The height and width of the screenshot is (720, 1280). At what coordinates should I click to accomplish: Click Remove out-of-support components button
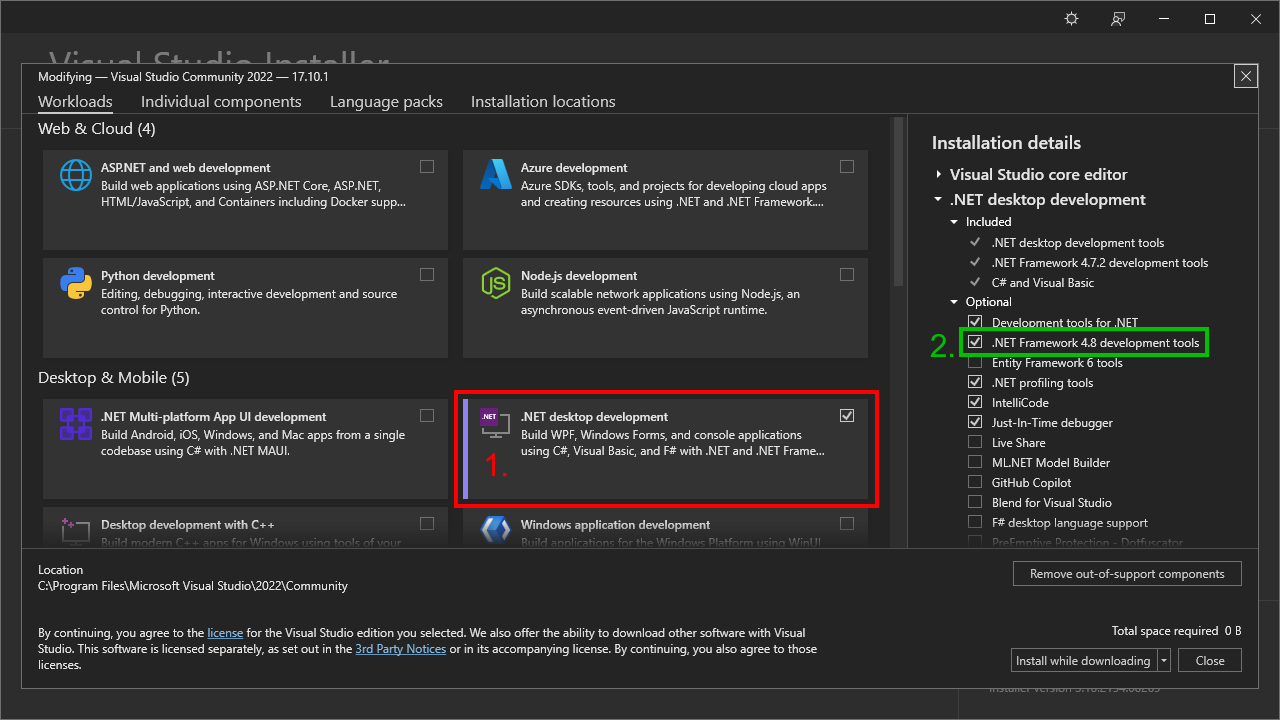click(x=1127, y=574)
